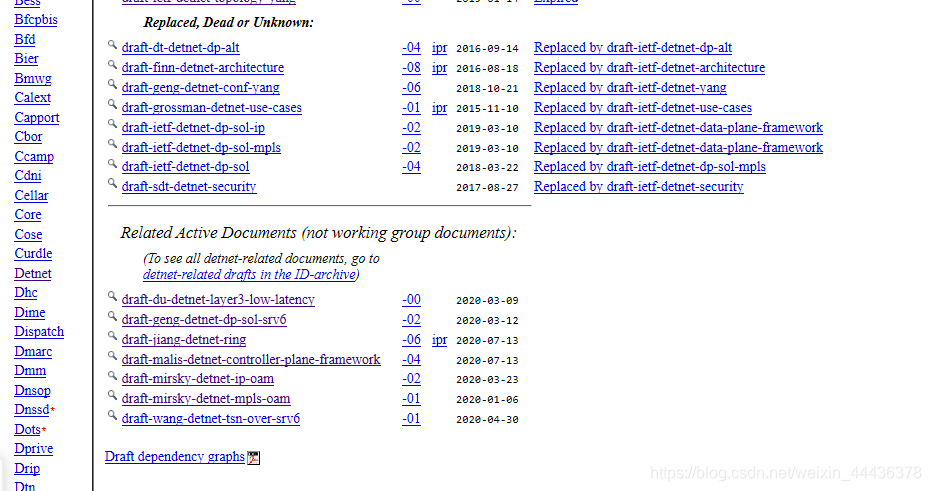The height and width of the screenshot is (491, 931).
Task: Select Drip in working group sidebar
Action: [27, 468]
